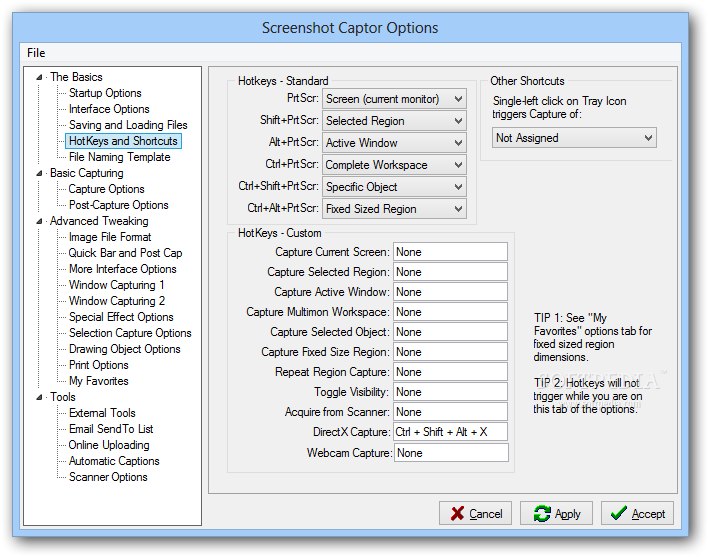Click the Acquire from Scanner hotkey field
709x557 pixels.
click(450, 412)
